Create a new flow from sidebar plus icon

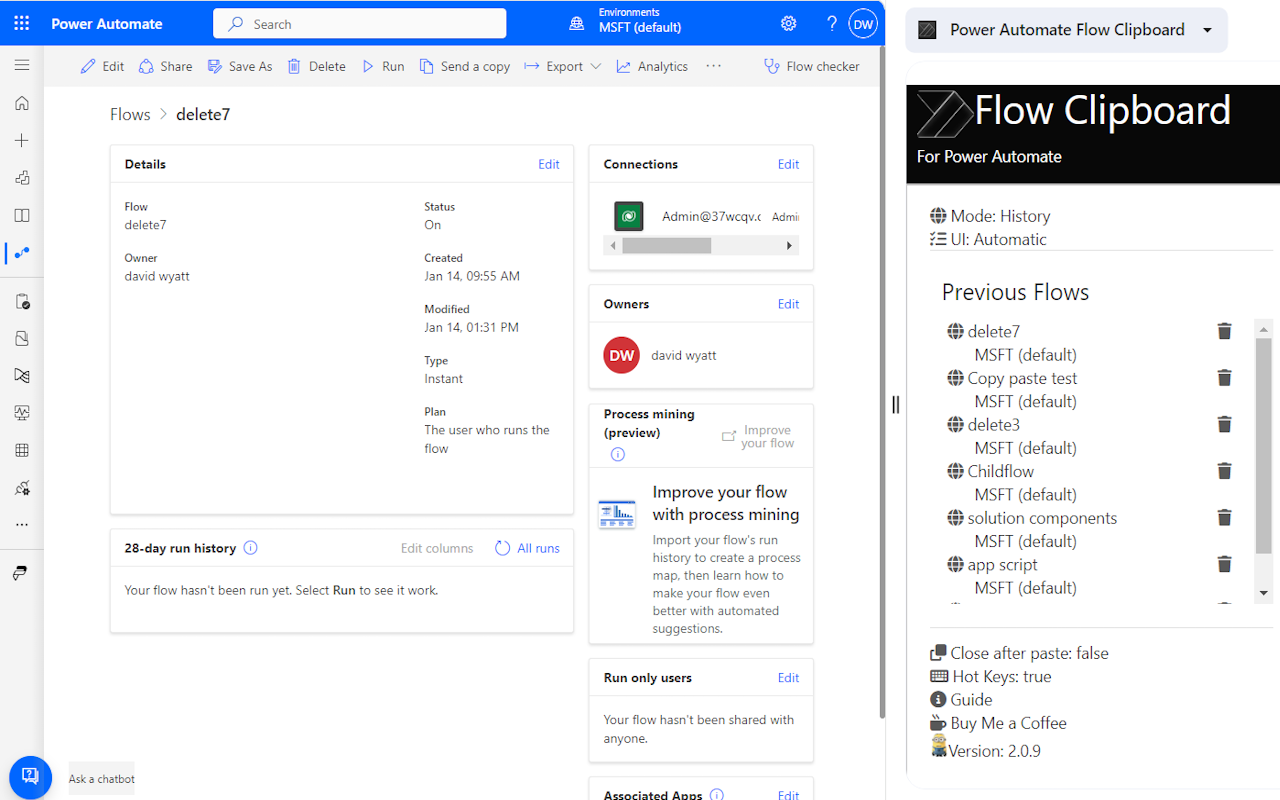(21, 141)
